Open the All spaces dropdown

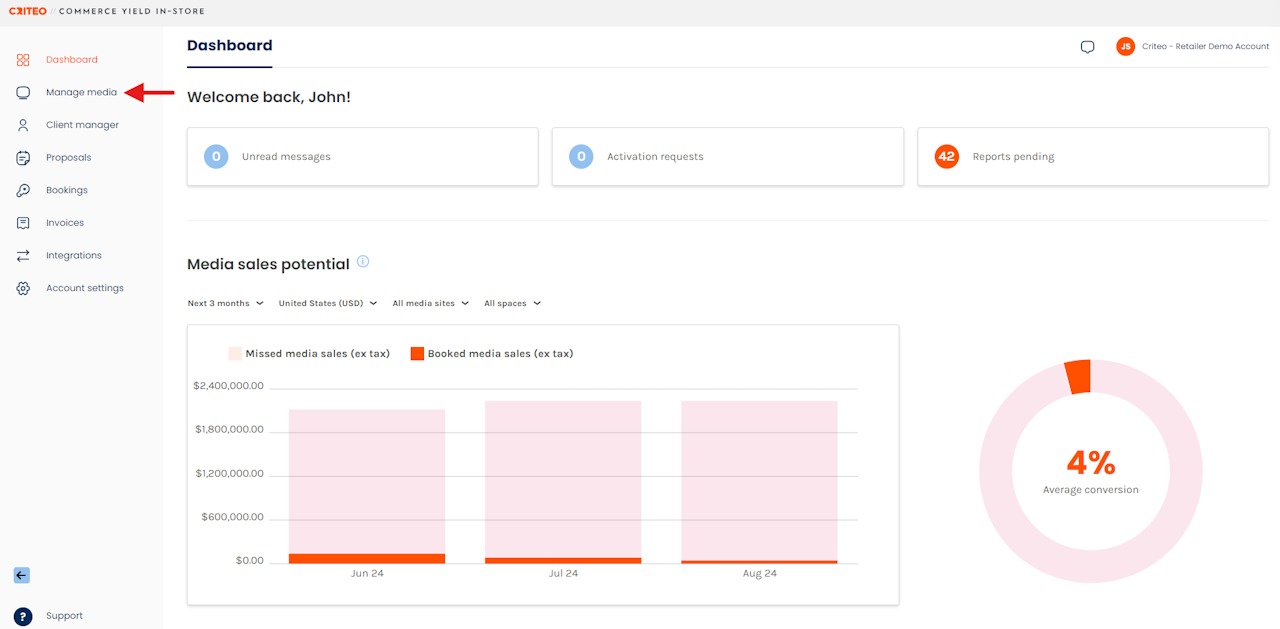512,303
